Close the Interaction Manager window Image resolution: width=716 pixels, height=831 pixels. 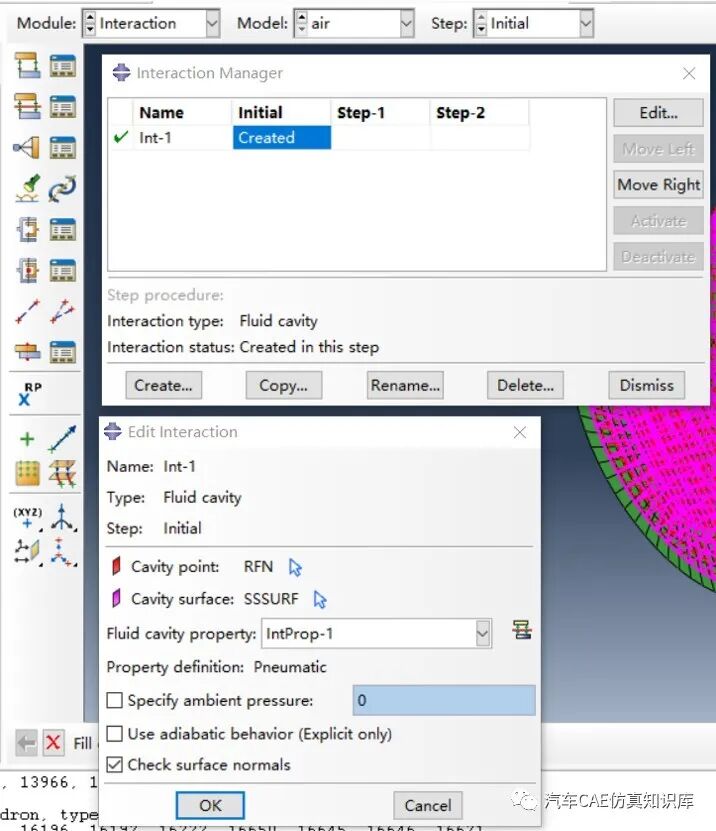pos(689,73)
